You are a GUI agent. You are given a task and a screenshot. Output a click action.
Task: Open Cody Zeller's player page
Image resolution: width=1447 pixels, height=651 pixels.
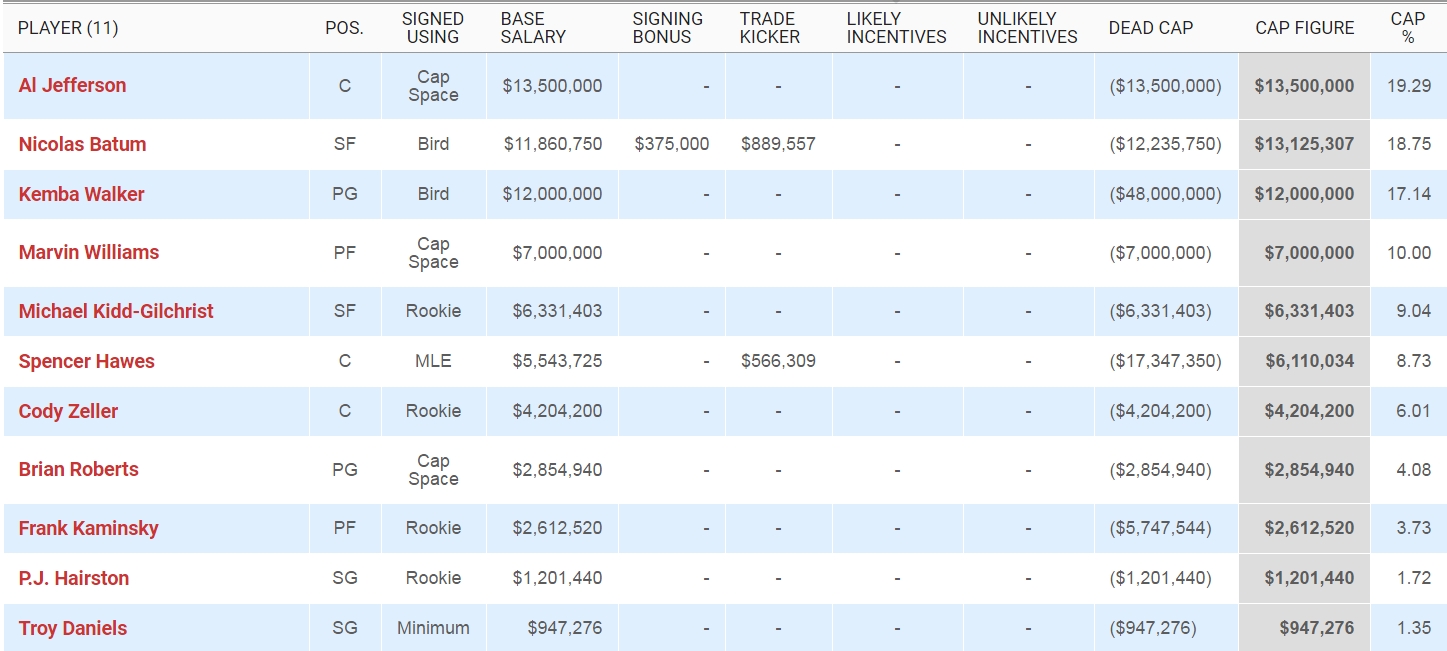click(68, 411)
